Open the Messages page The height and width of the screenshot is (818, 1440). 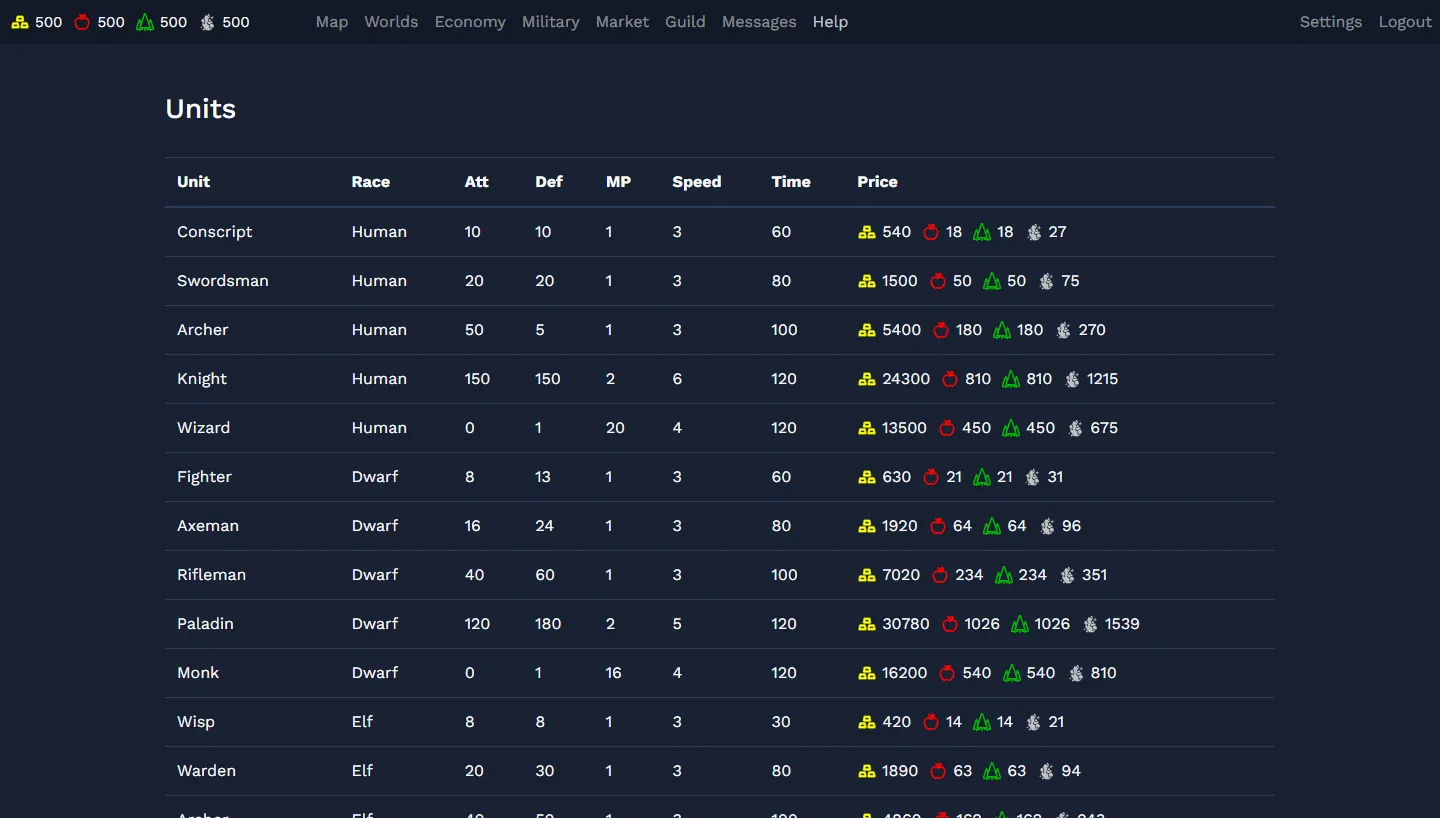point(759,22)
